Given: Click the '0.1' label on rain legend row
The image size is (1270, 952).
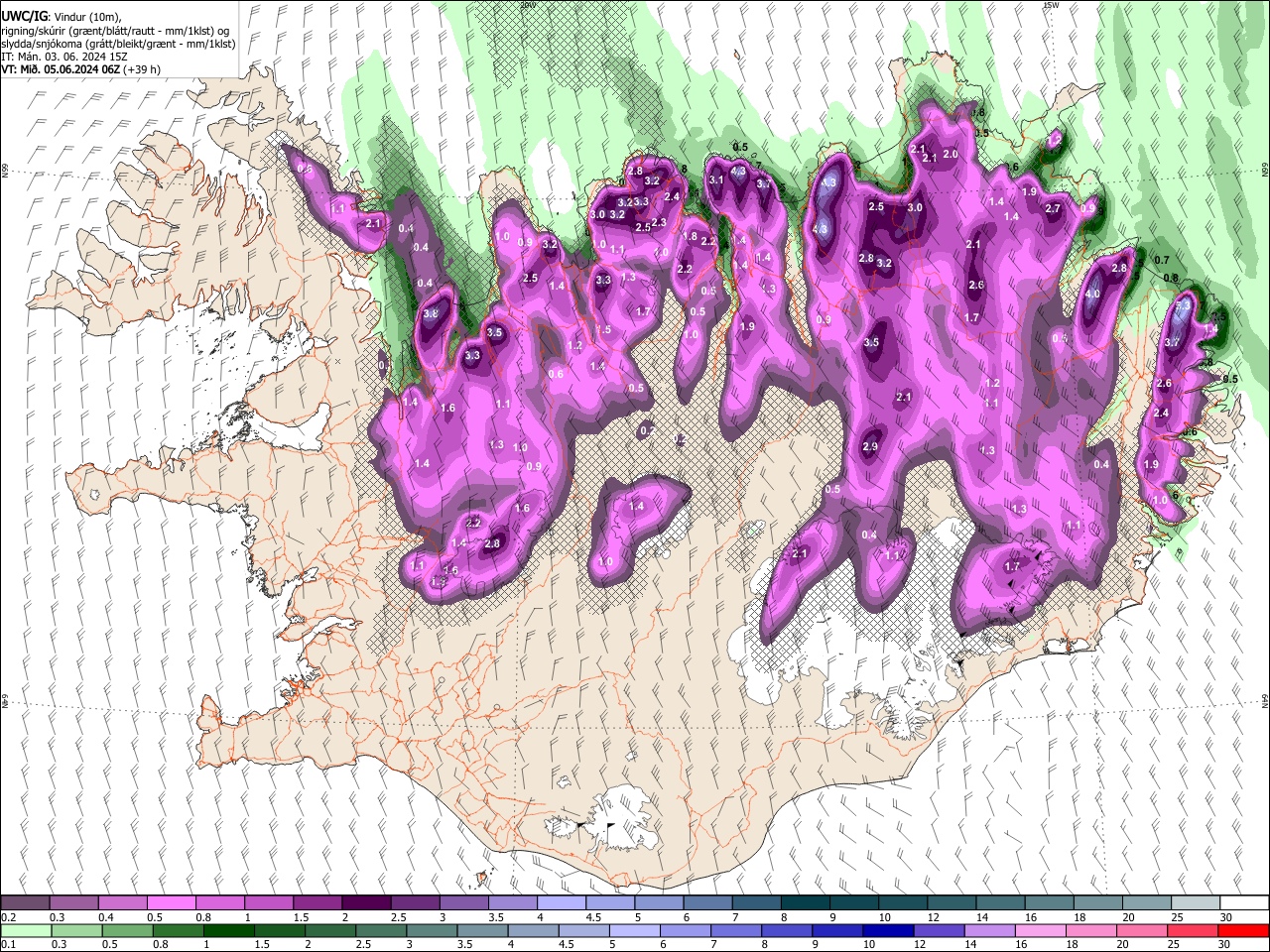Looking at the screenshot, I should click(8, 945).
